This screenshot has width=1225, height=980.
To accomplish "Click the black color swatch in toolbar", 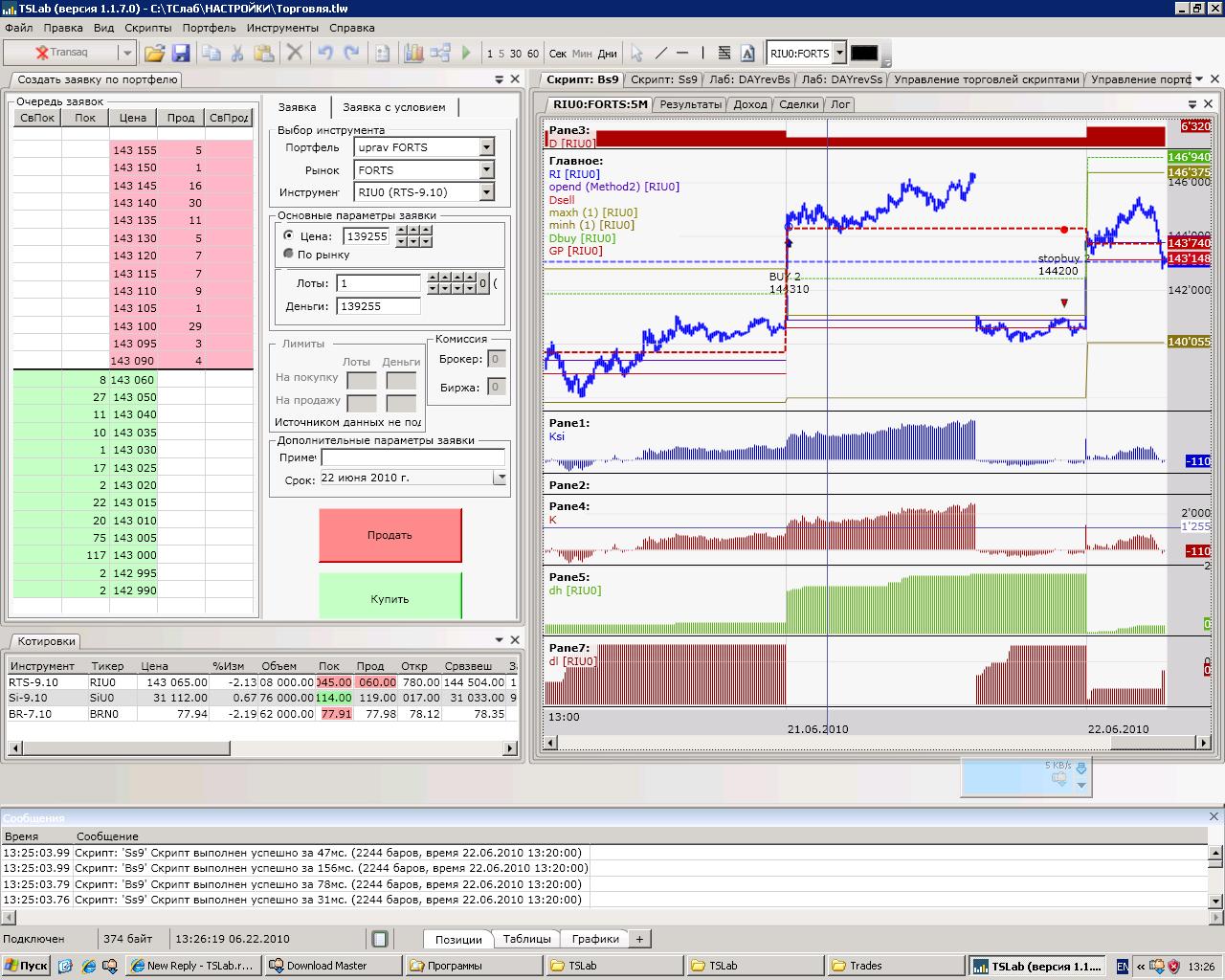I will pos(864,54).
